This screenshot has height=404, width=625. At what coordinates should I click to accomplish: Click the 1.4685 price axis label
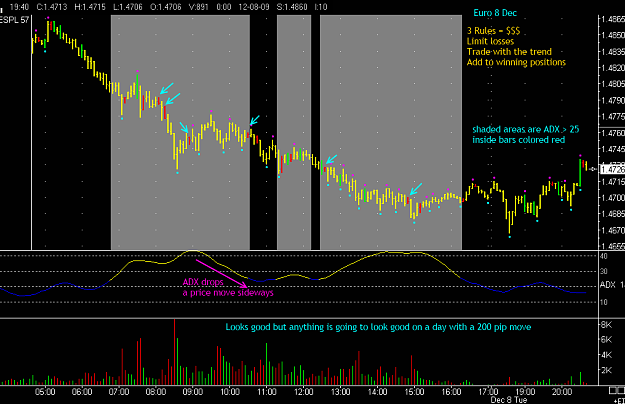[x=613, y=214]
